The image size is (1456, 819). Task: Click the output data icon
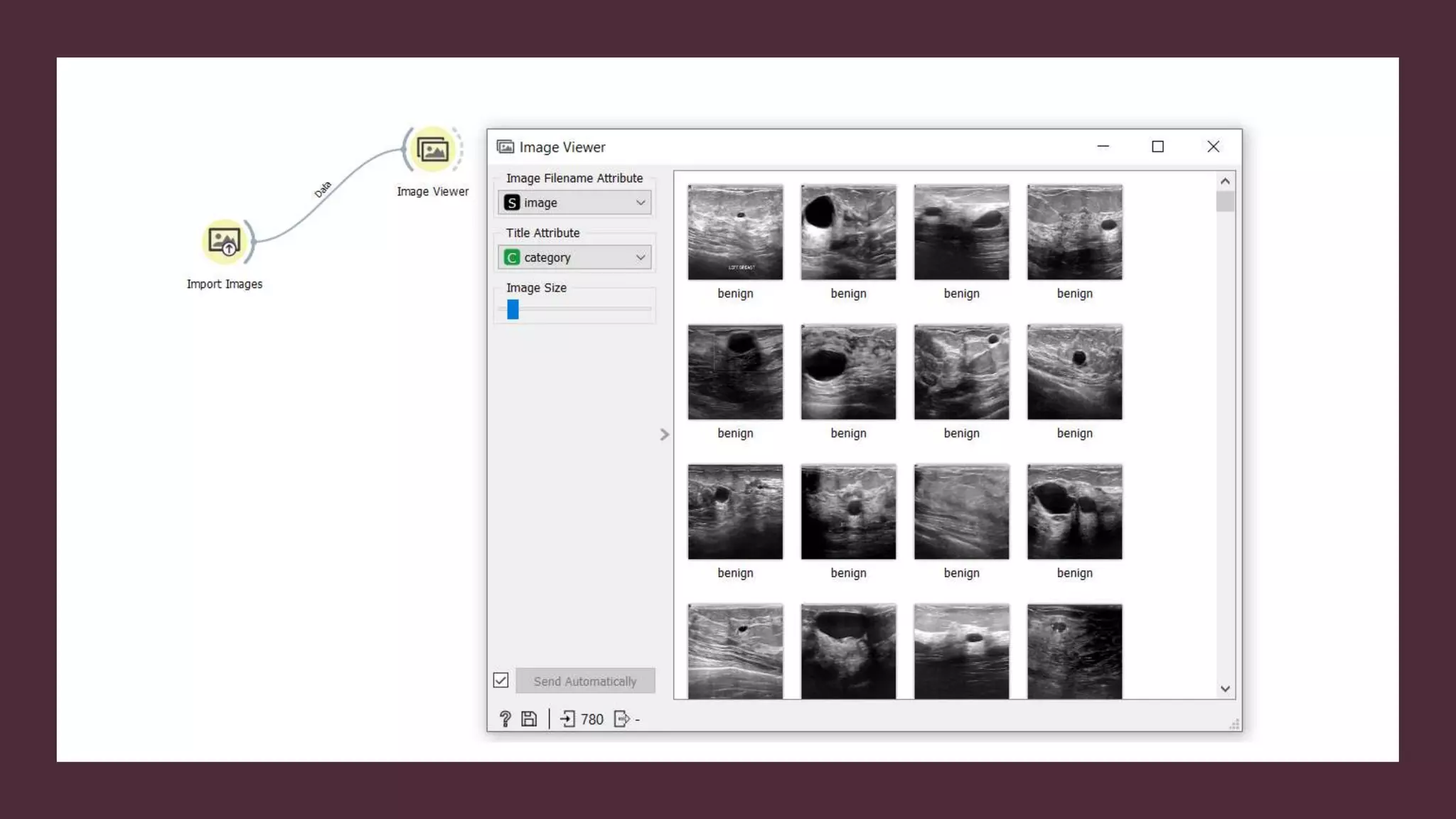(x=621, y=719)
